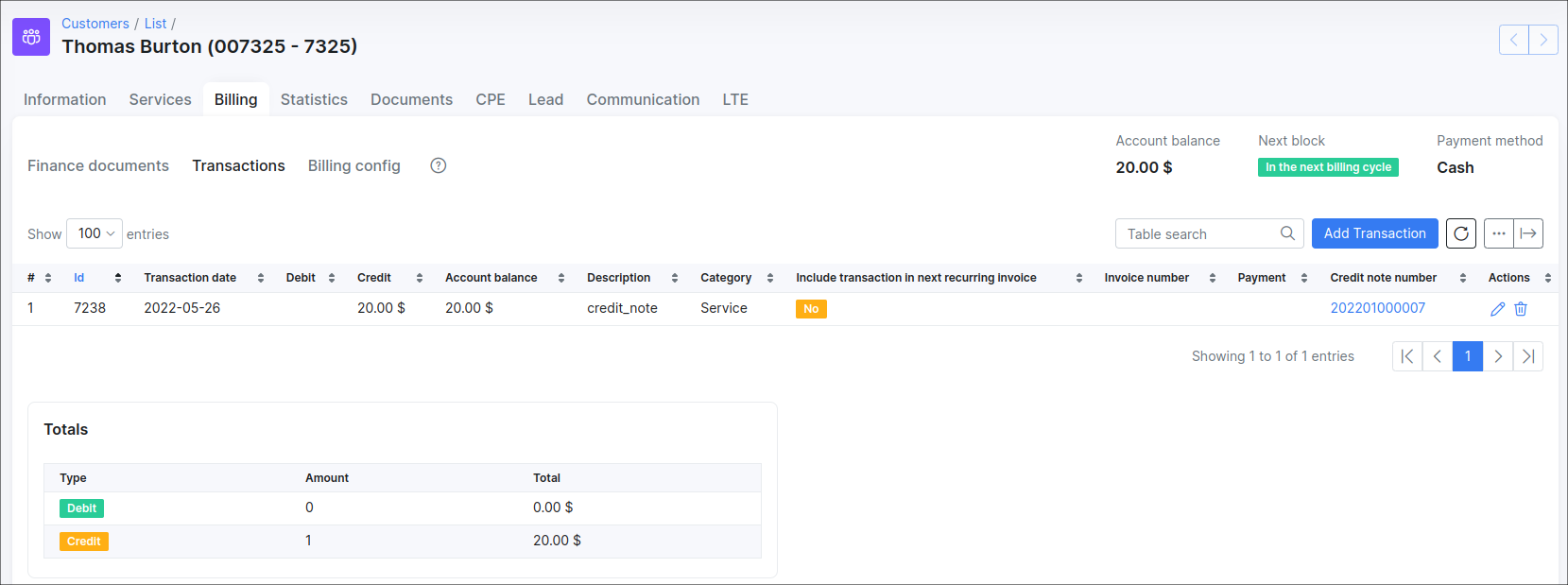Go to previous customer using left arrow
Screen dimensions: 1568x585
pyautogui.click(x=1514, y=40)
